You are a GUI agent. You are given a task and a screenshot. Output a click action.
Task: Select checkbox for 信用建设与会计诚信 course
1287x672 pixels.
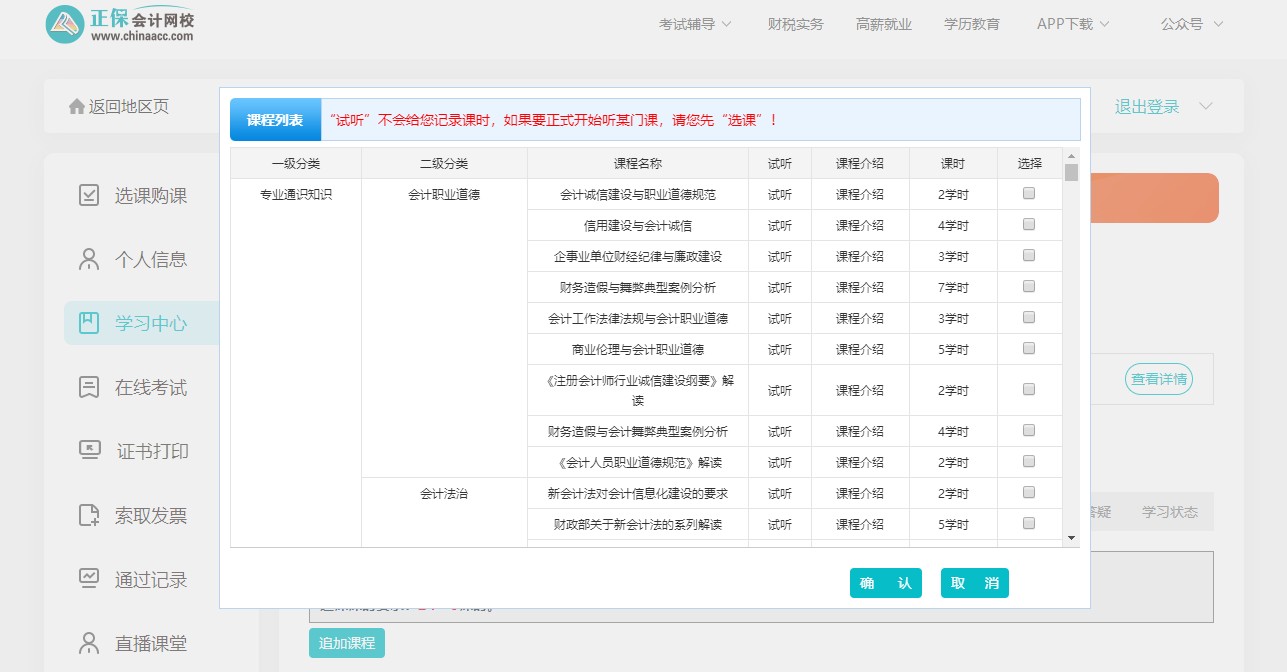pos(1028,225)
